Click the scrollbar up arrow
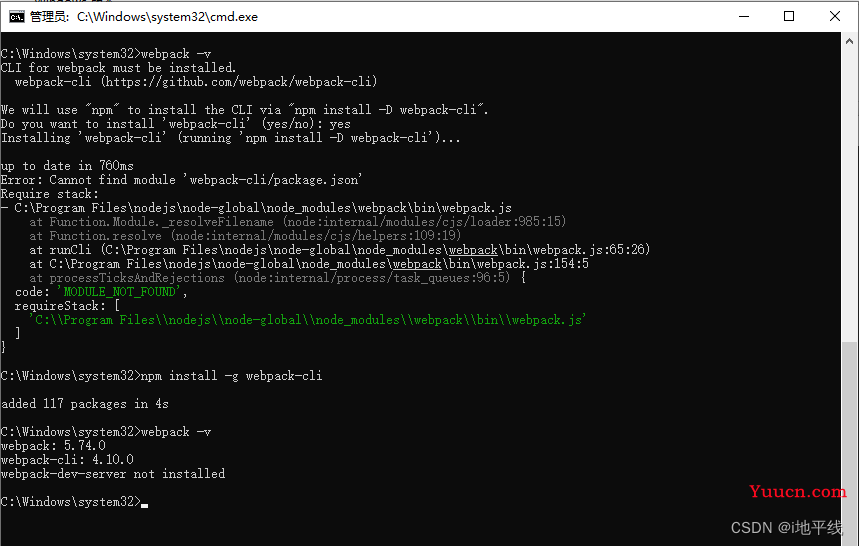 849,41
